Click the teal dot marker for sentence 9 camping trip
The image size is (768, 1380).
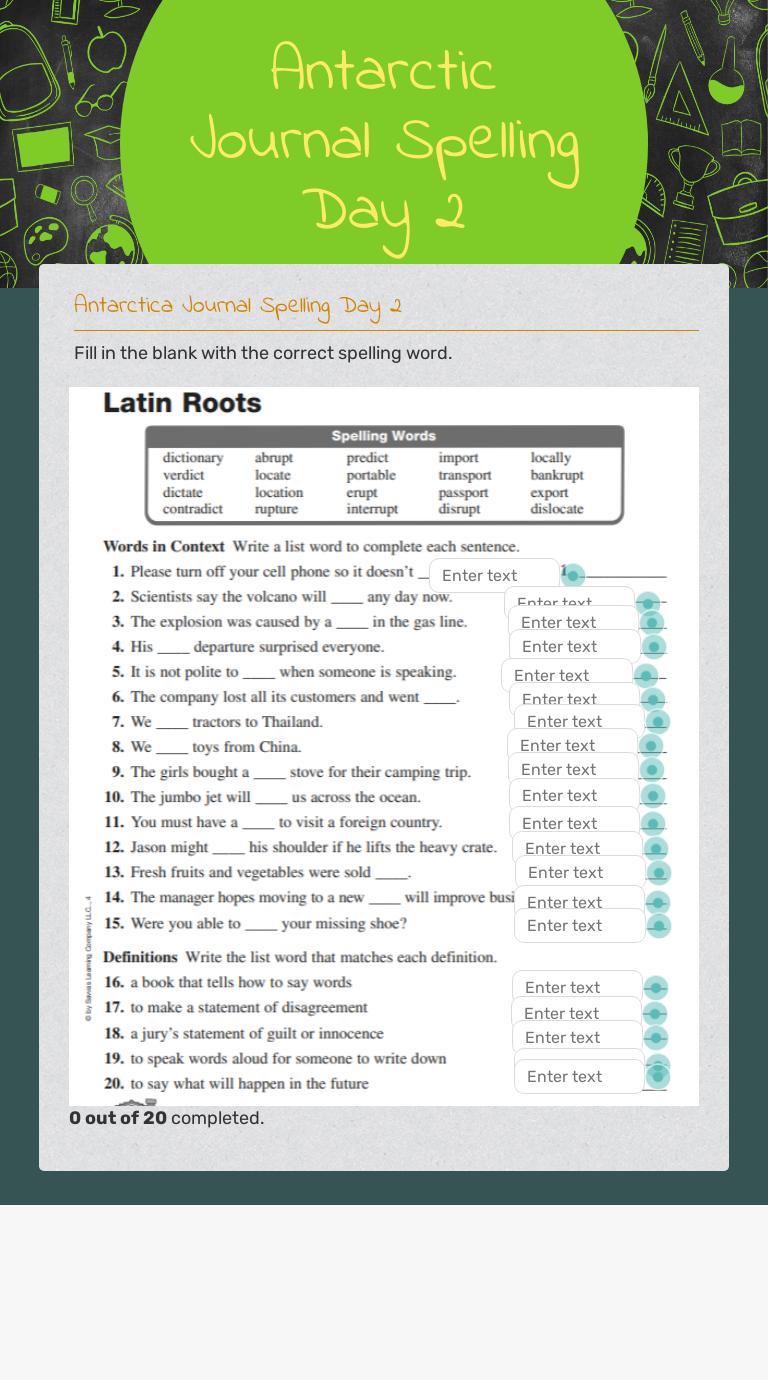[x=652, y=770]
